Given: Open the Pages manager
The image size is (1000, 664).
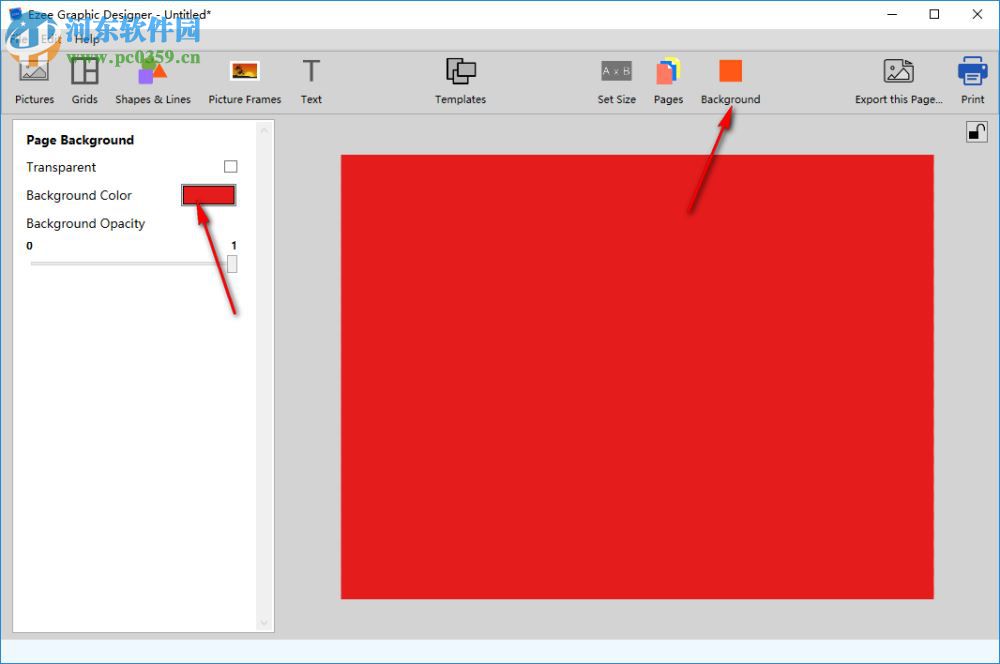Looking at the screenshot, I should click(668, 80).
